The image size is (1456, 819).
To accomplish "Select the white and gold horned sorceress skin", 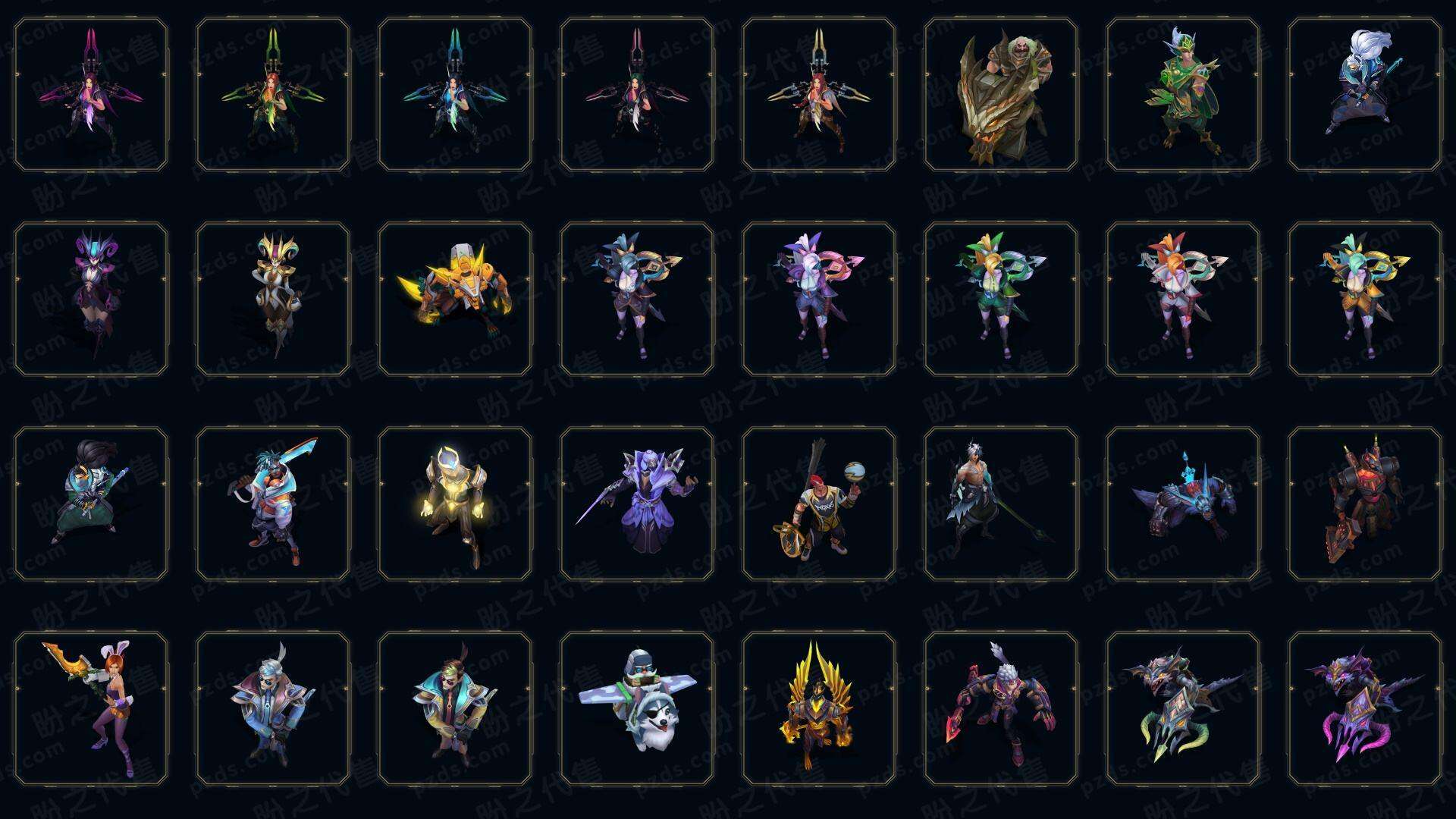I will [273, 299].
